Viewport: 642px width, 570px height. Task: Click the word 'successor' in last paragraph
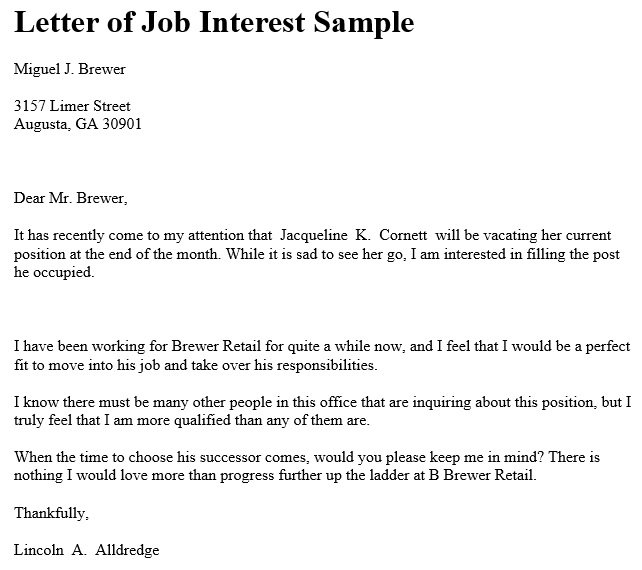pyautogui.click(x=230, y=457)
